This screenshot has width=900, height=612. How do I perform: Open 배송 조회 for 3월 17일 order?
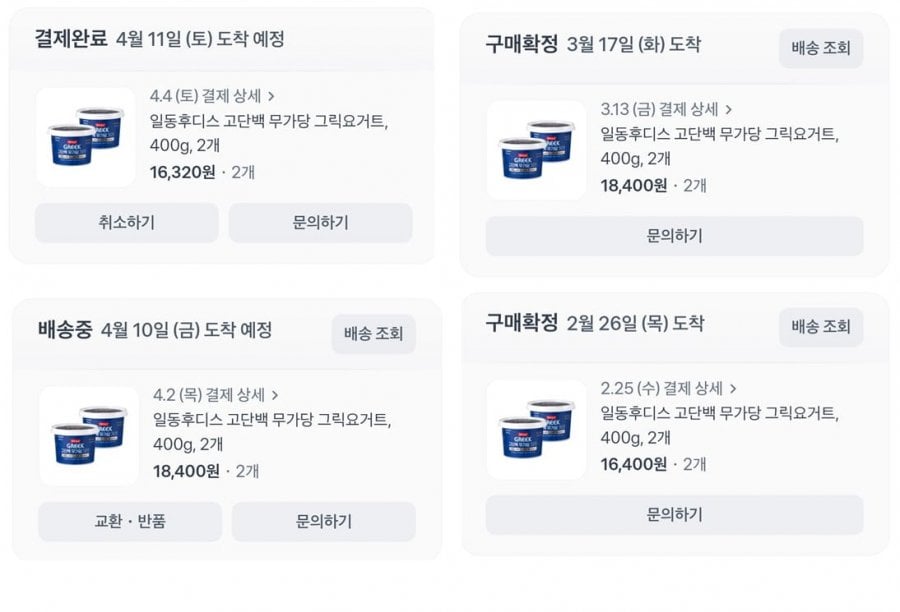tap(820, 48)
